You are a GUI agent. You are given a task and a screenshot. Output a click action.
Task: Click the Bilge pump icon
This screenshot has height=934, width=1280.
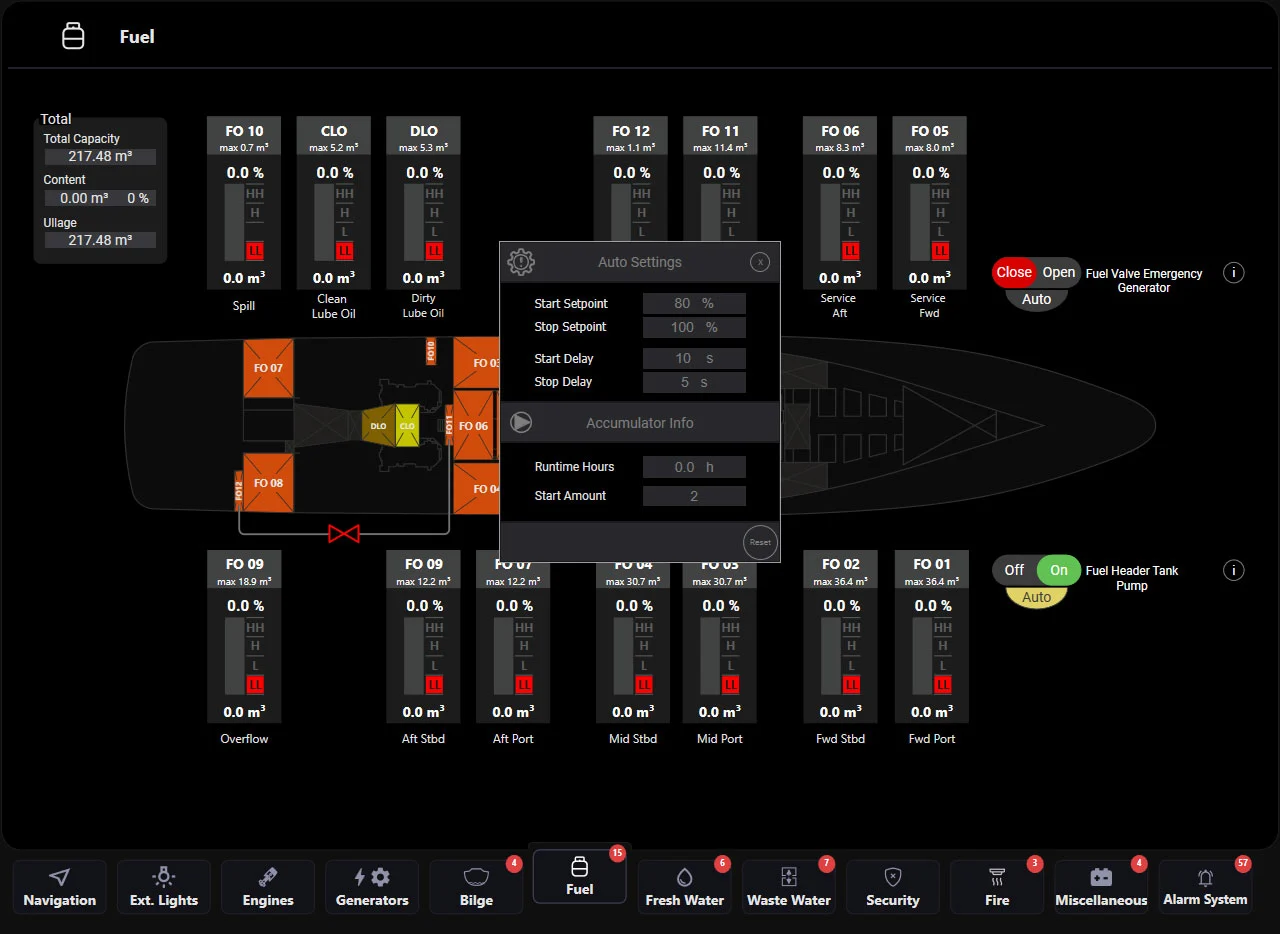coord(475,878)
